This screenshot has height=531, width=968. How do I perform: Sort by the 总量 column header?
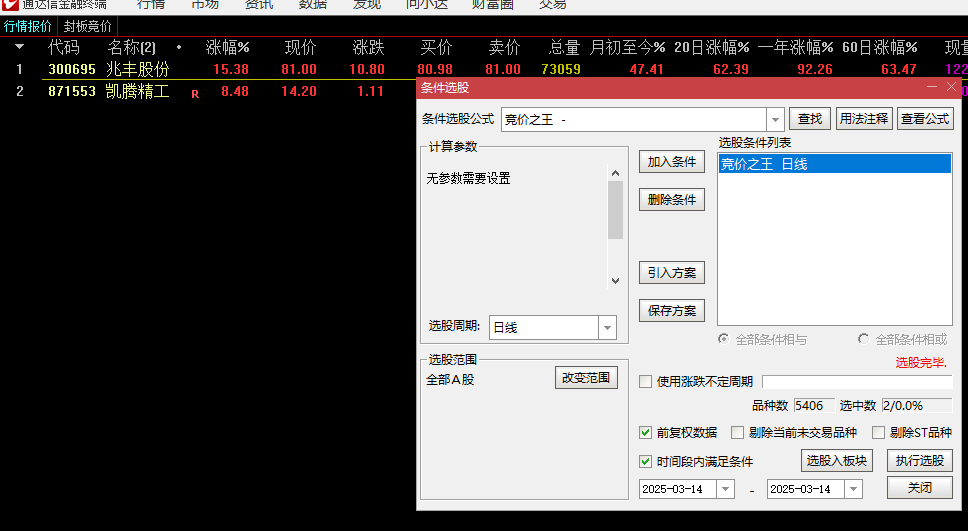(x=564, y=47)
